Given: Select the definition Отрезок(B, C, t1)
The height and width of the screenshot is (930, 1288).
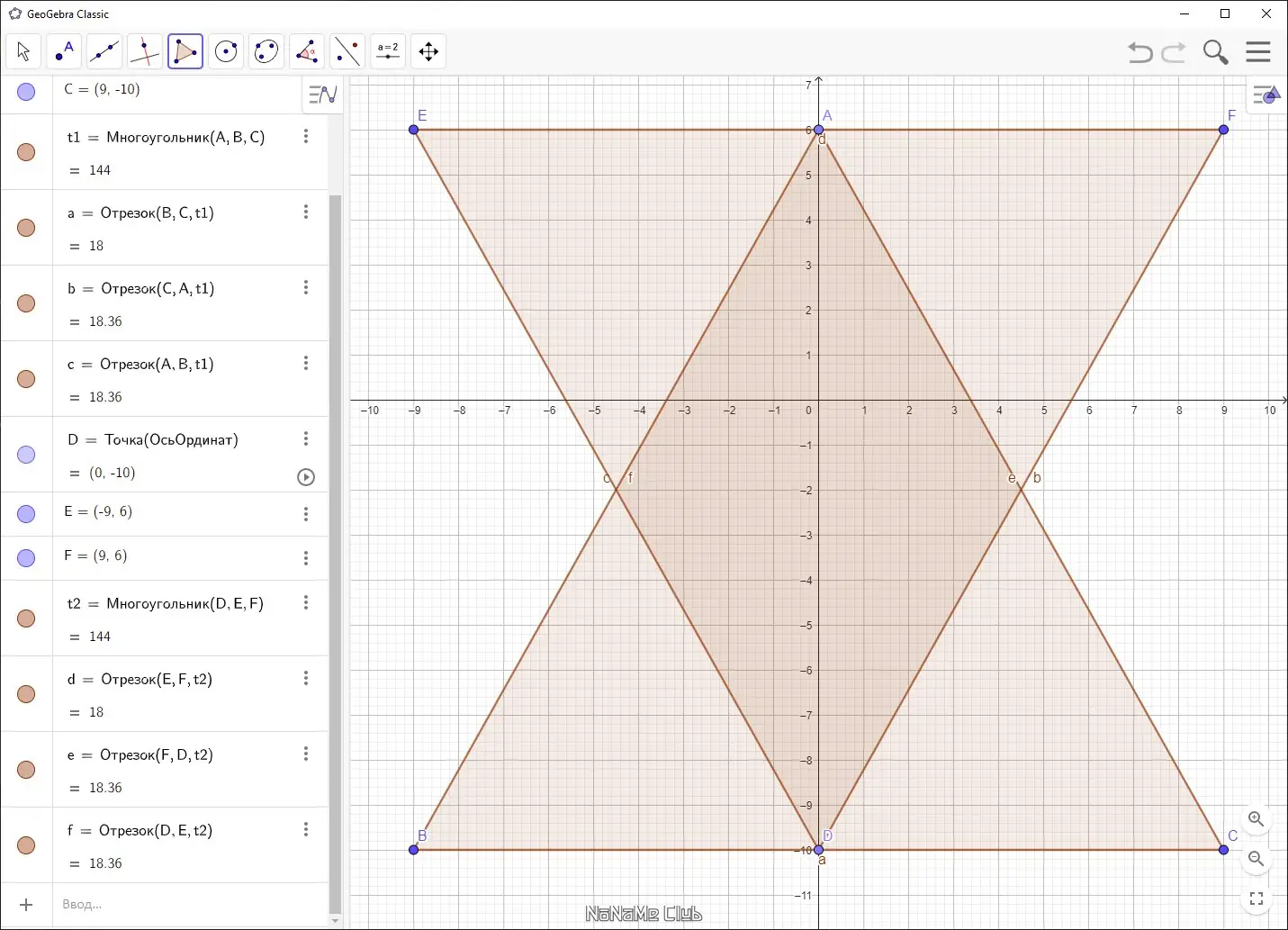Looking at the screenshot, I should 158,213.
